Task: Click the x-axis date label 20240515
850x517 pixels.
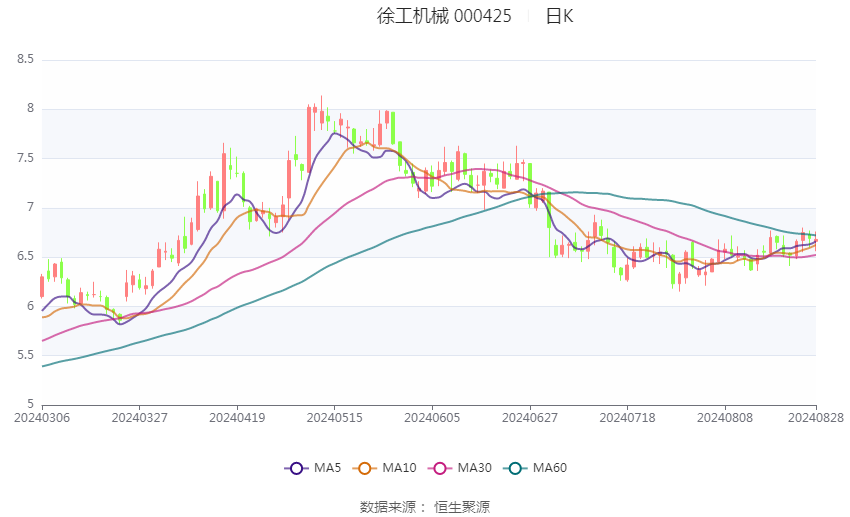Action: click(334, 418)
